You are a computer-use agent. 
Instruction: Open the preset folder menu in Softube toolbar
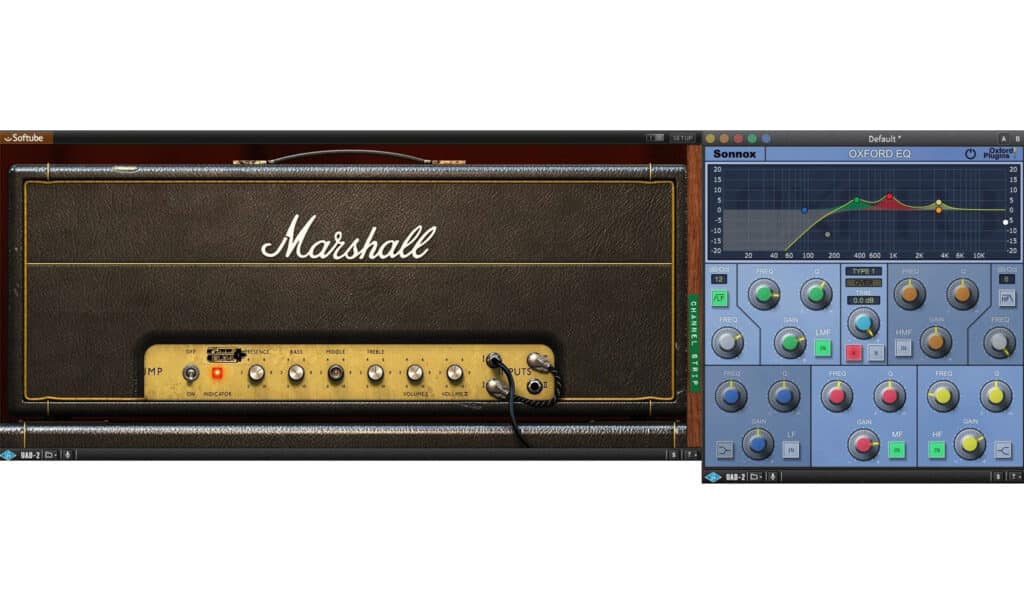click(50, 455)
